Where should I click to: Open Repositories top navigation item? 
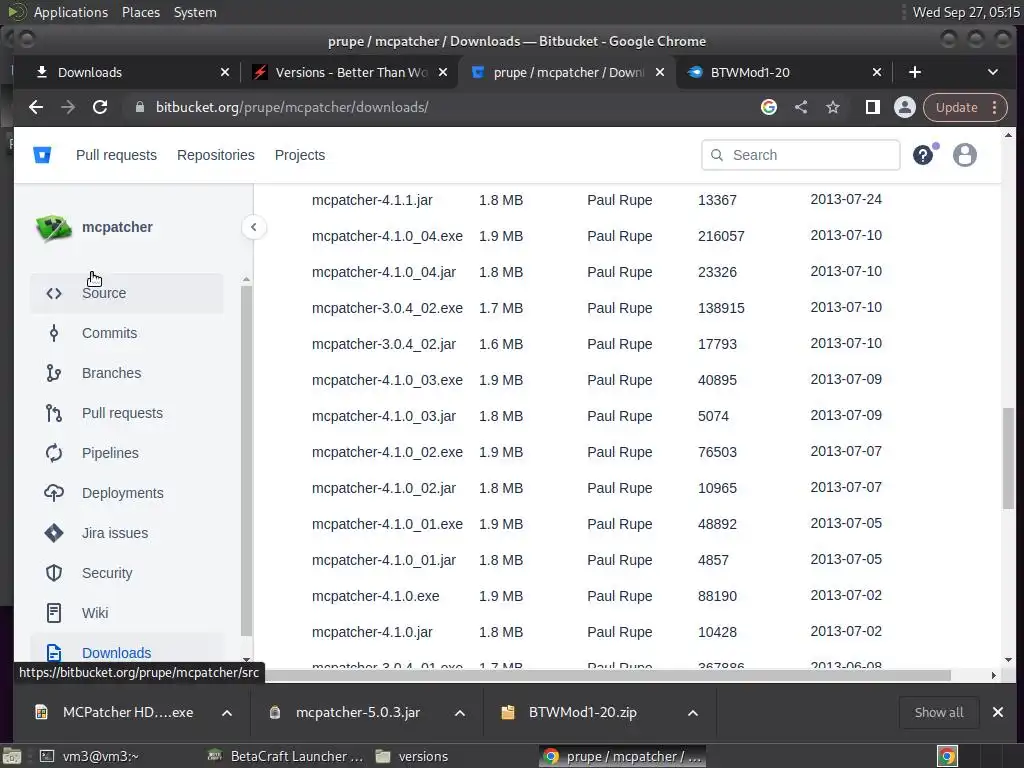coord(216,155)
